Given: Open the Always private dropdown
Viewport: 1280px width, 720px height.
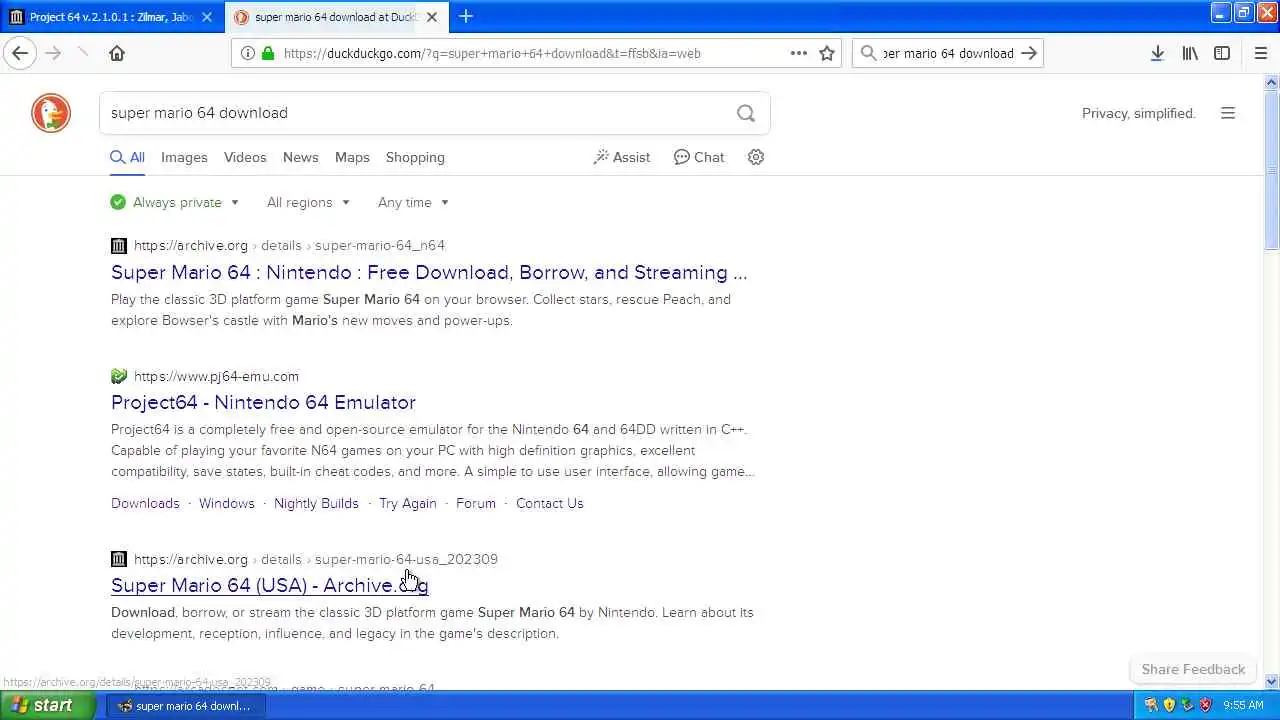Looking at the screenshot, I should (x=176, y=202).
